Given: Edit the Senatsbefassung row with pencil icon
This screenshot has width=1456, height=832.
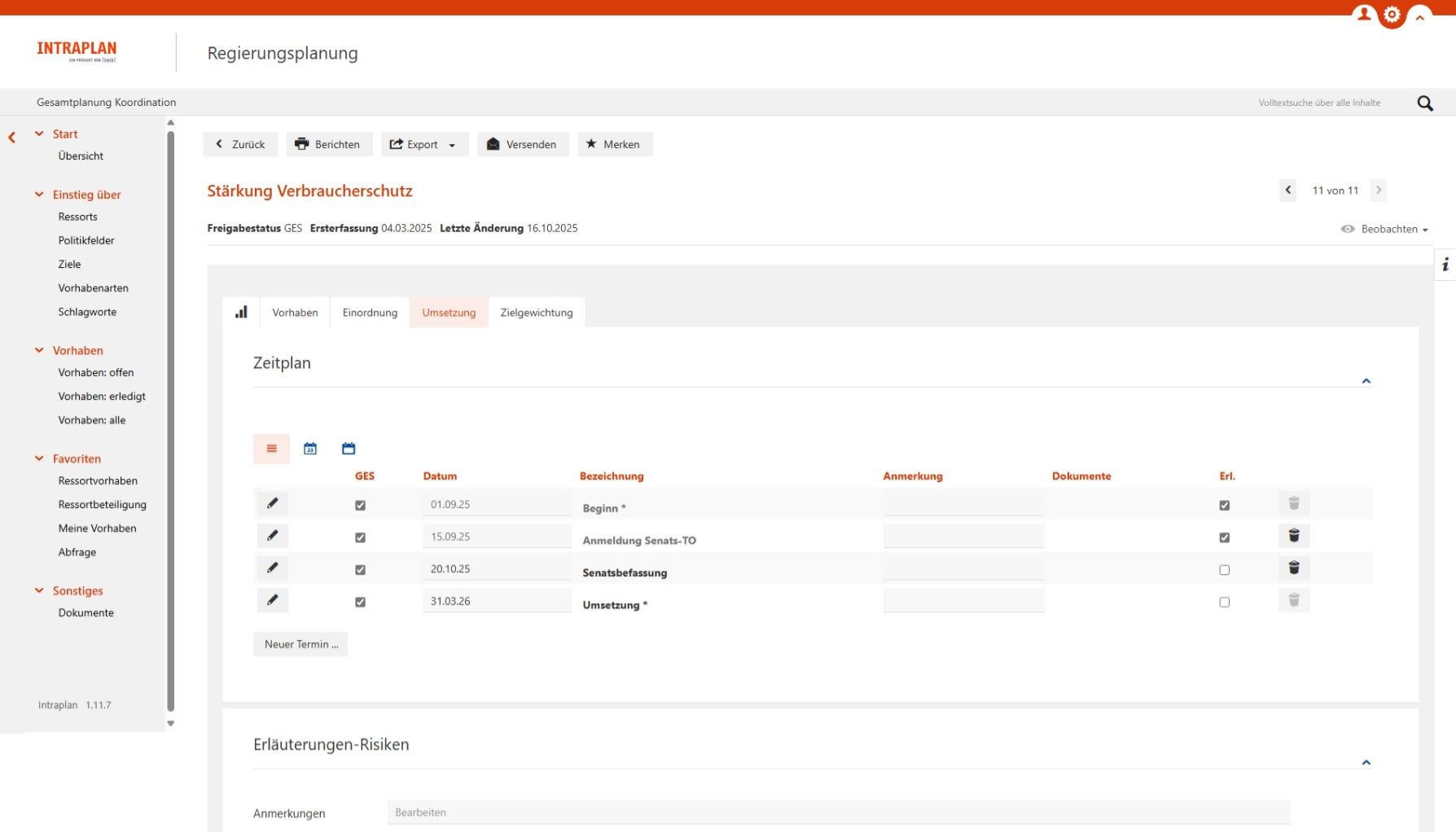Looking at the screenshot, I should click(272, 568).
